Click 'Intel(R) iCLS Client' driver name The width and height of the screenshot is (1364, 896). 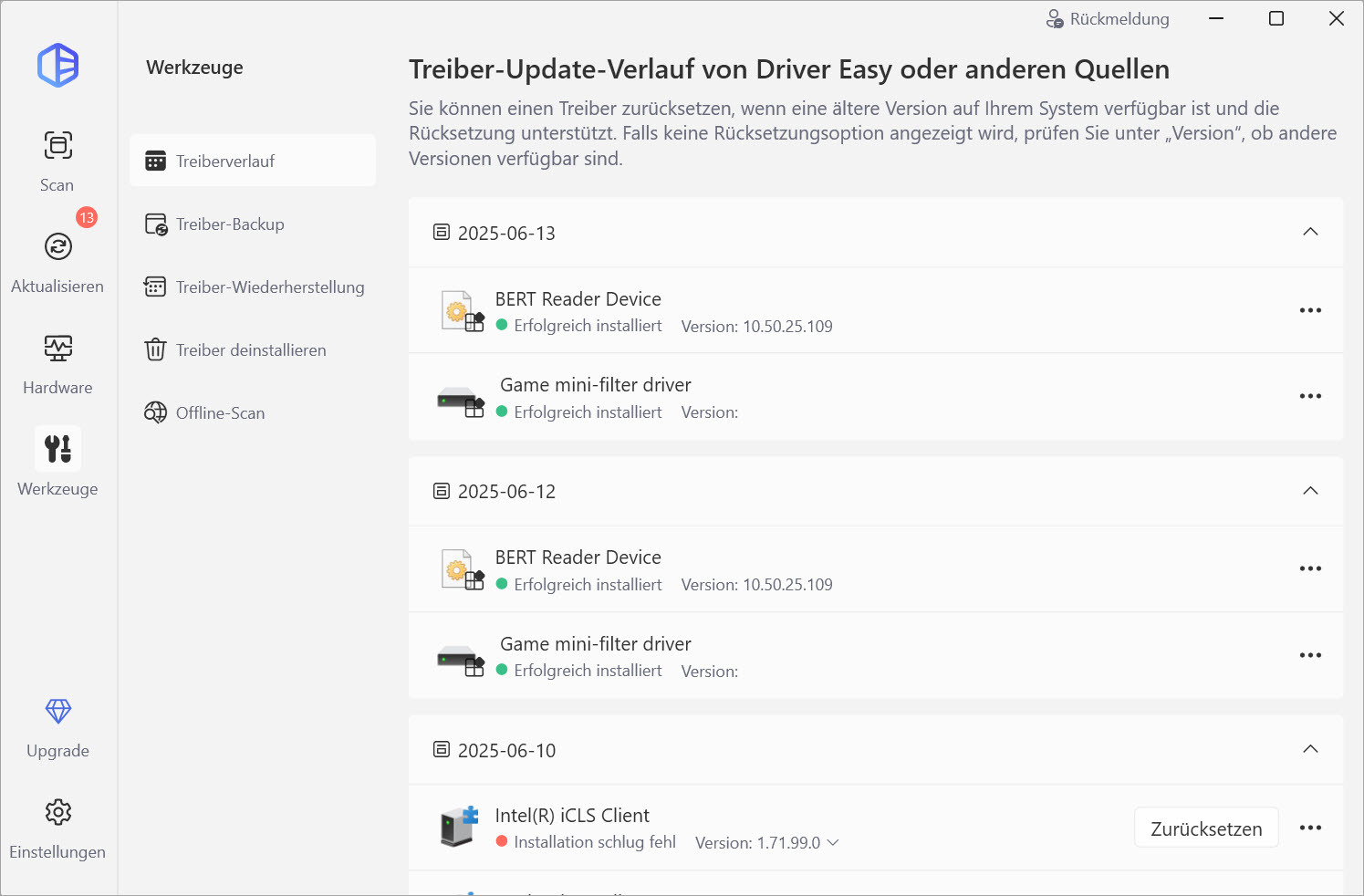click(572, 815)
